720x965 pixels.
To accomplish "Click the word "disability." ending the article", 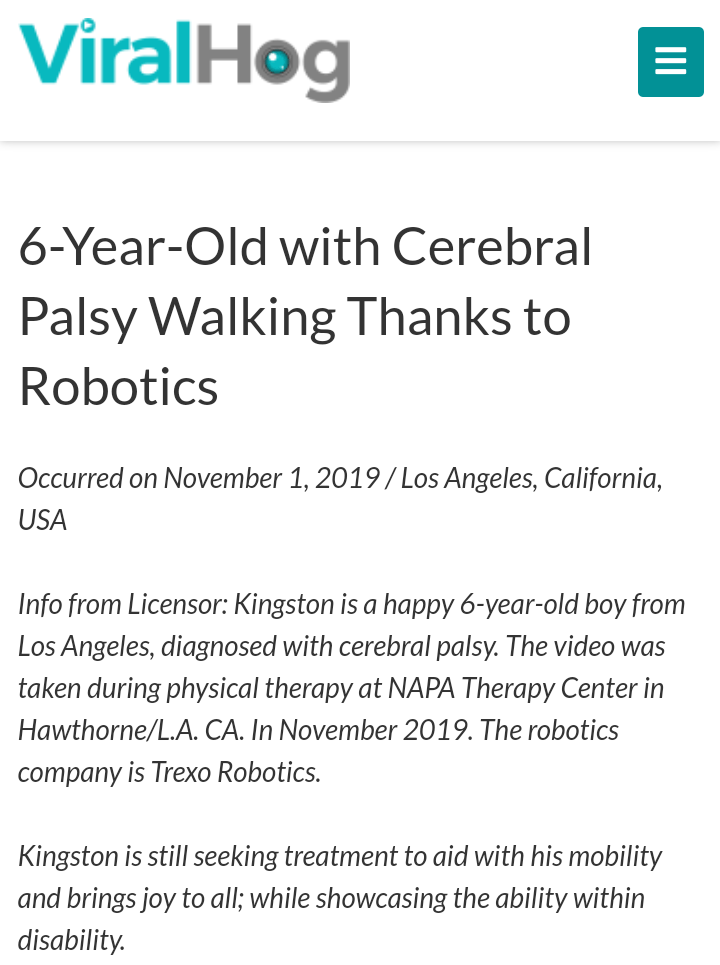I will (72, 940).
